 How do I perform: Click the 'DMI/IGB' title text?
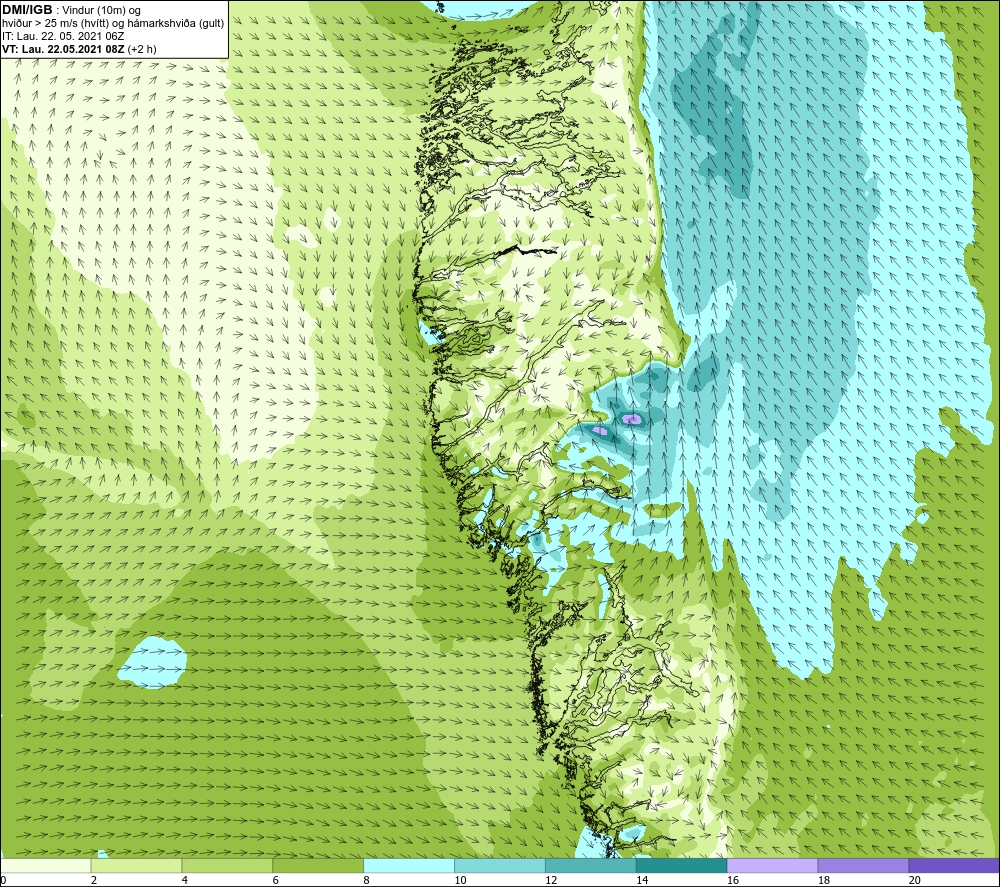click(27, 10)
